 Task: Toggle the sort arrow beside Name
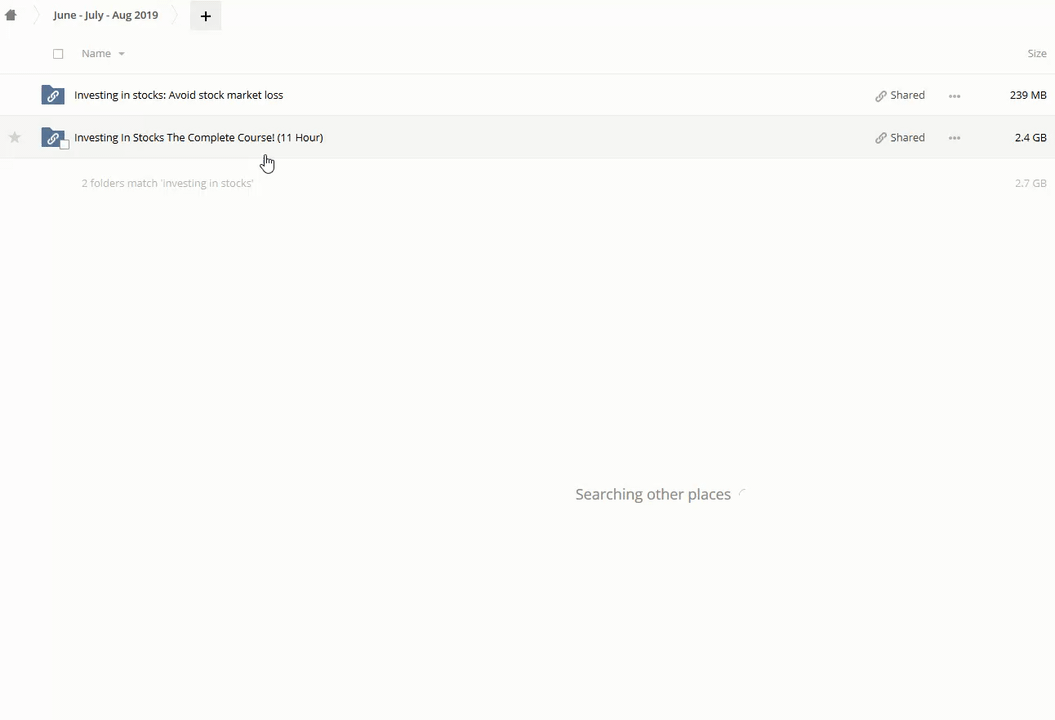pyautogui.click(x=122, y=54)
